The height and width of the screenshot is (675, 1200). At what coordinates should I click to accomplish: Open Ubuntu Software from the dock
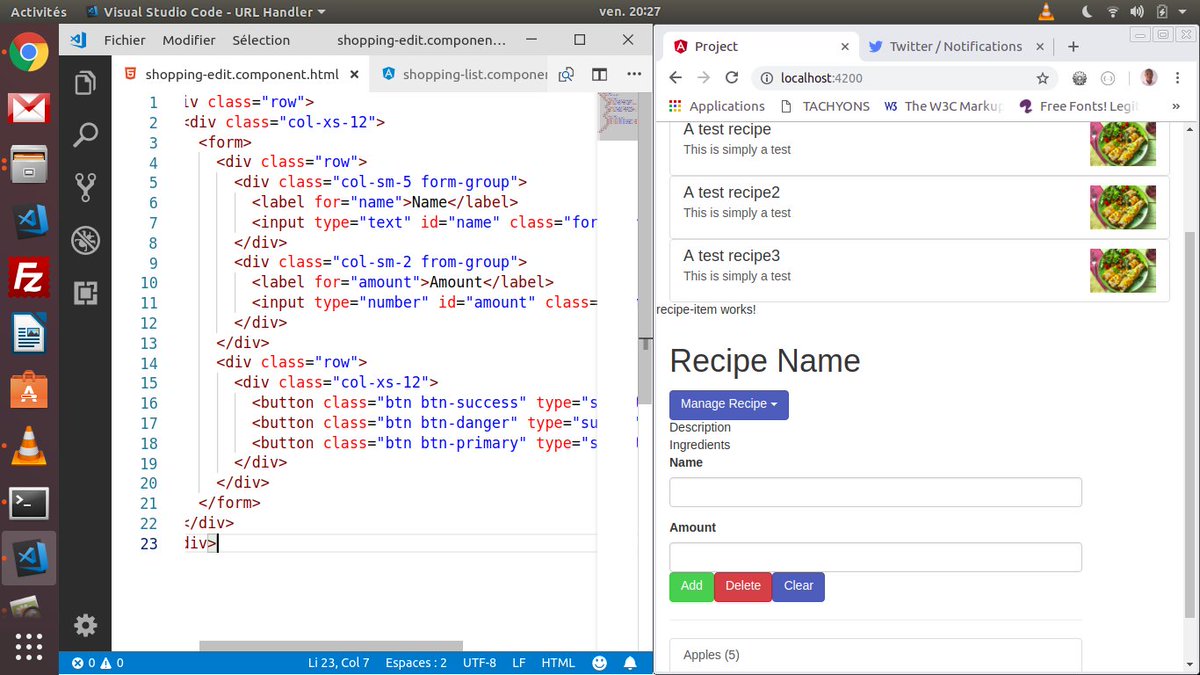coord(29,390)
